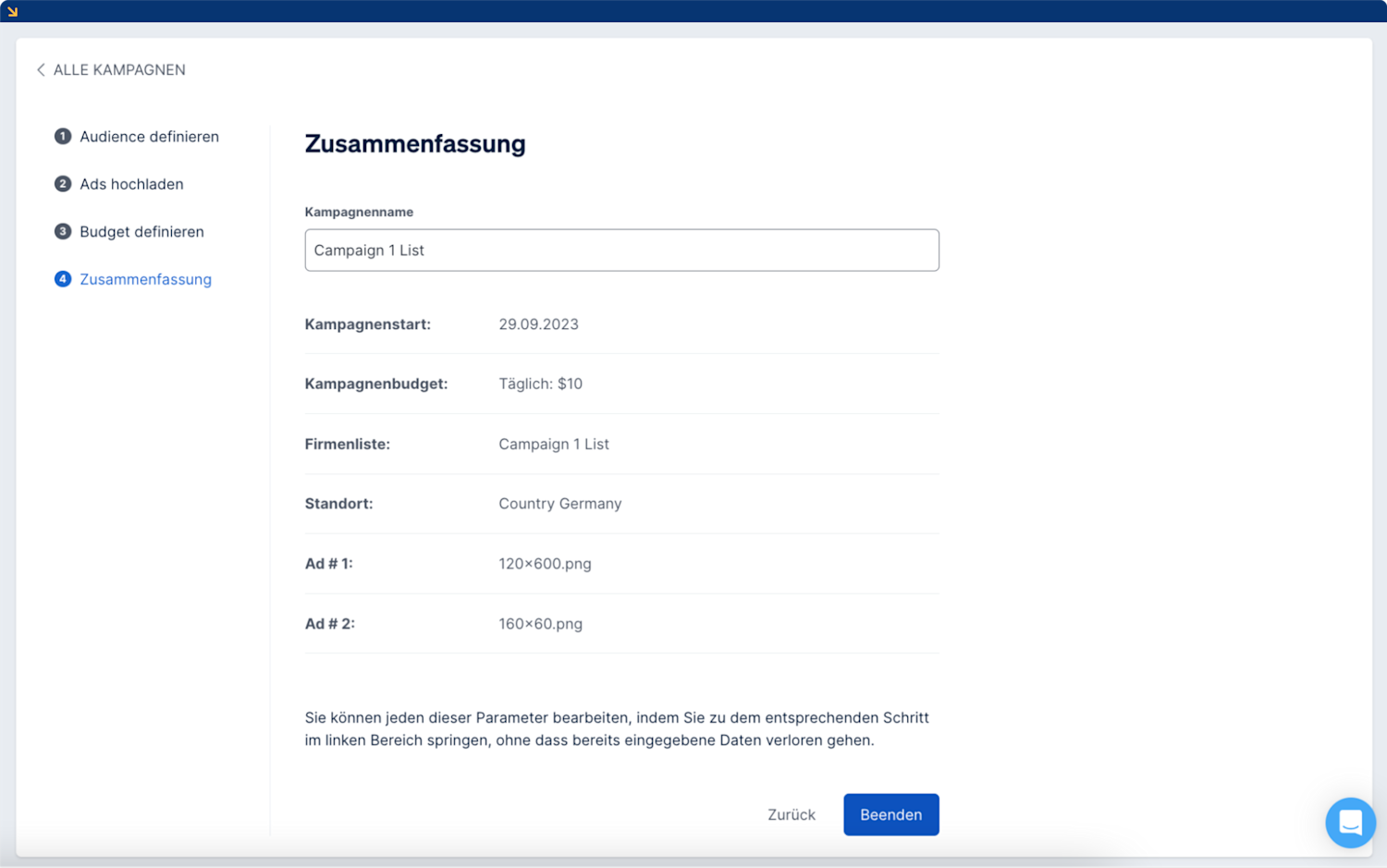Screen dimensions: 1387x868
Task: Click the Country Germany location value
Action: 559,503
